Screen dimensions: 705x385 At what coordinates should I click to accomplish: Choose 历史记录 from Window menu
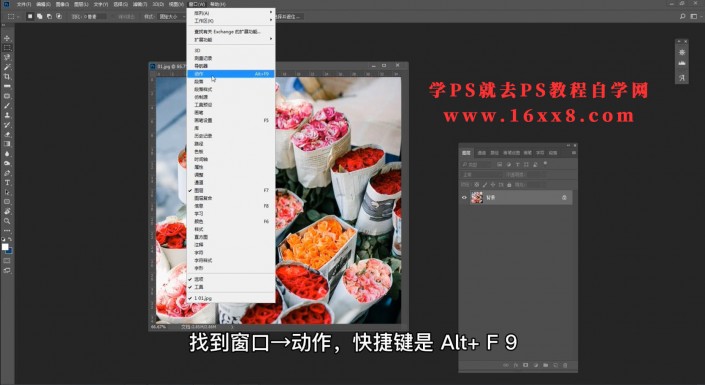click(230, 135)
